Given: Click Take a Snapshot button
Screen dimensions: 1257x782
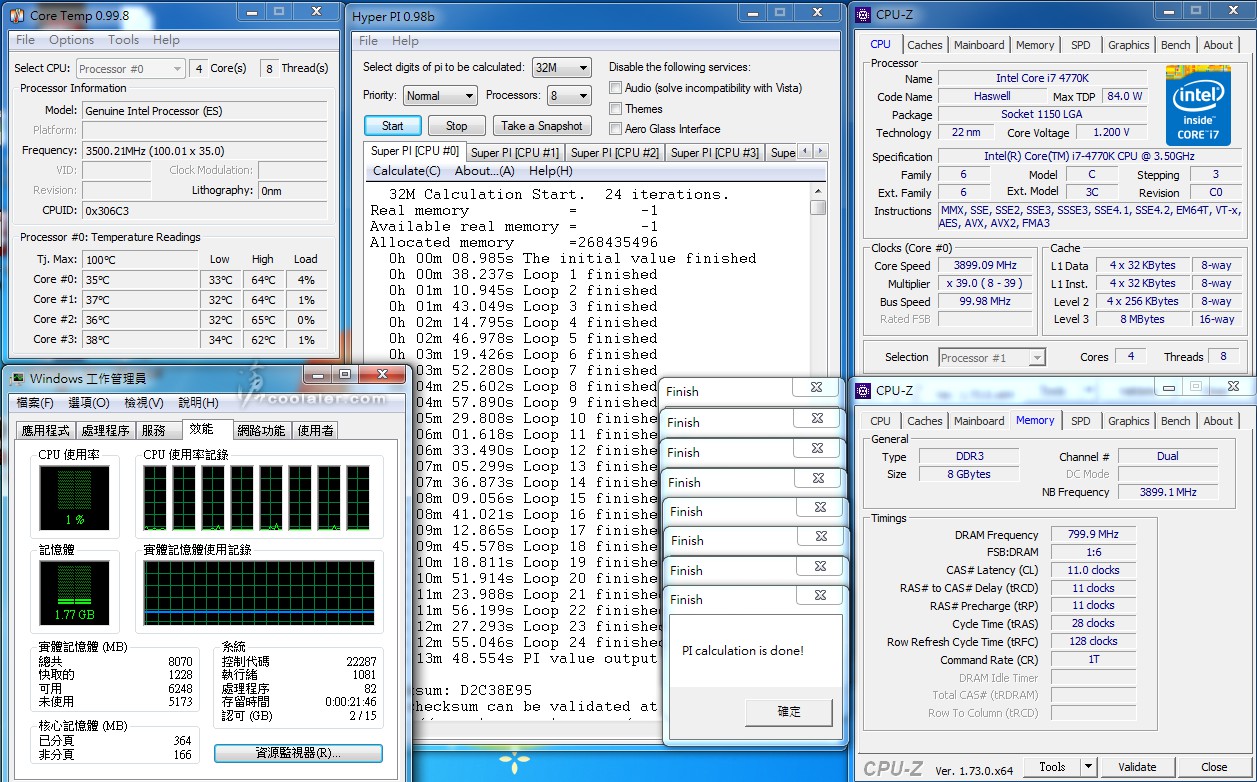Looking at the screenshot, I should tap(542, 126).
